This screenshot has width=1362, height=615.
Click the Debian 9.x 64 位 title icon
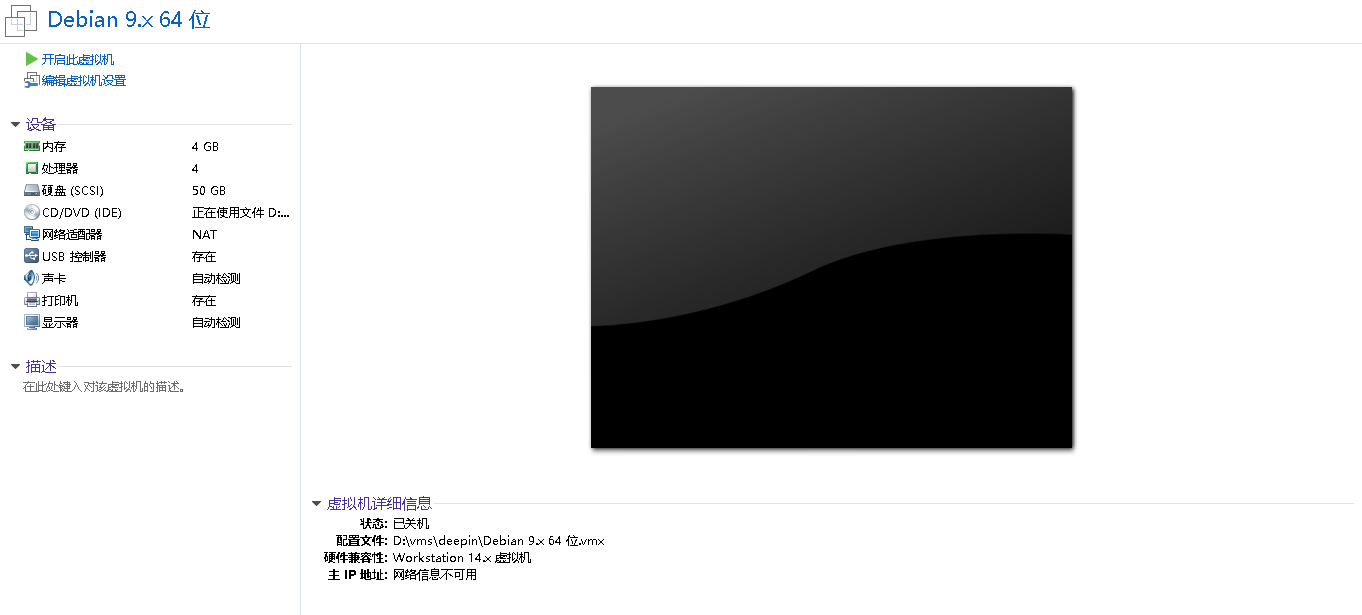pyautogui.click(x=22, y=20)
